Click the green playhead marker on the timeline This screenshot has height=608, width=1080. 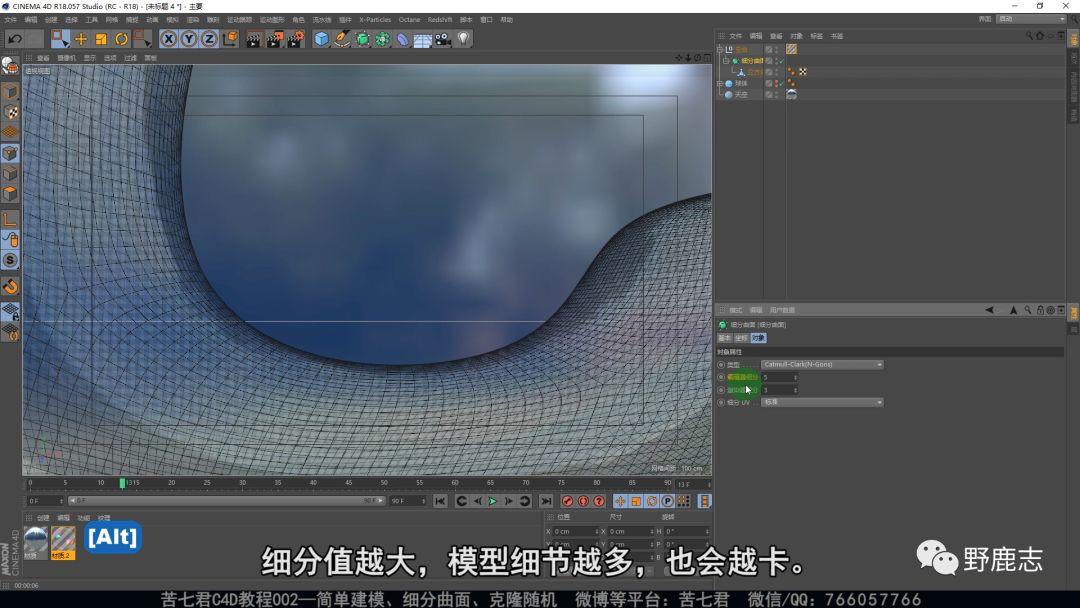click(x=122, y=483)
